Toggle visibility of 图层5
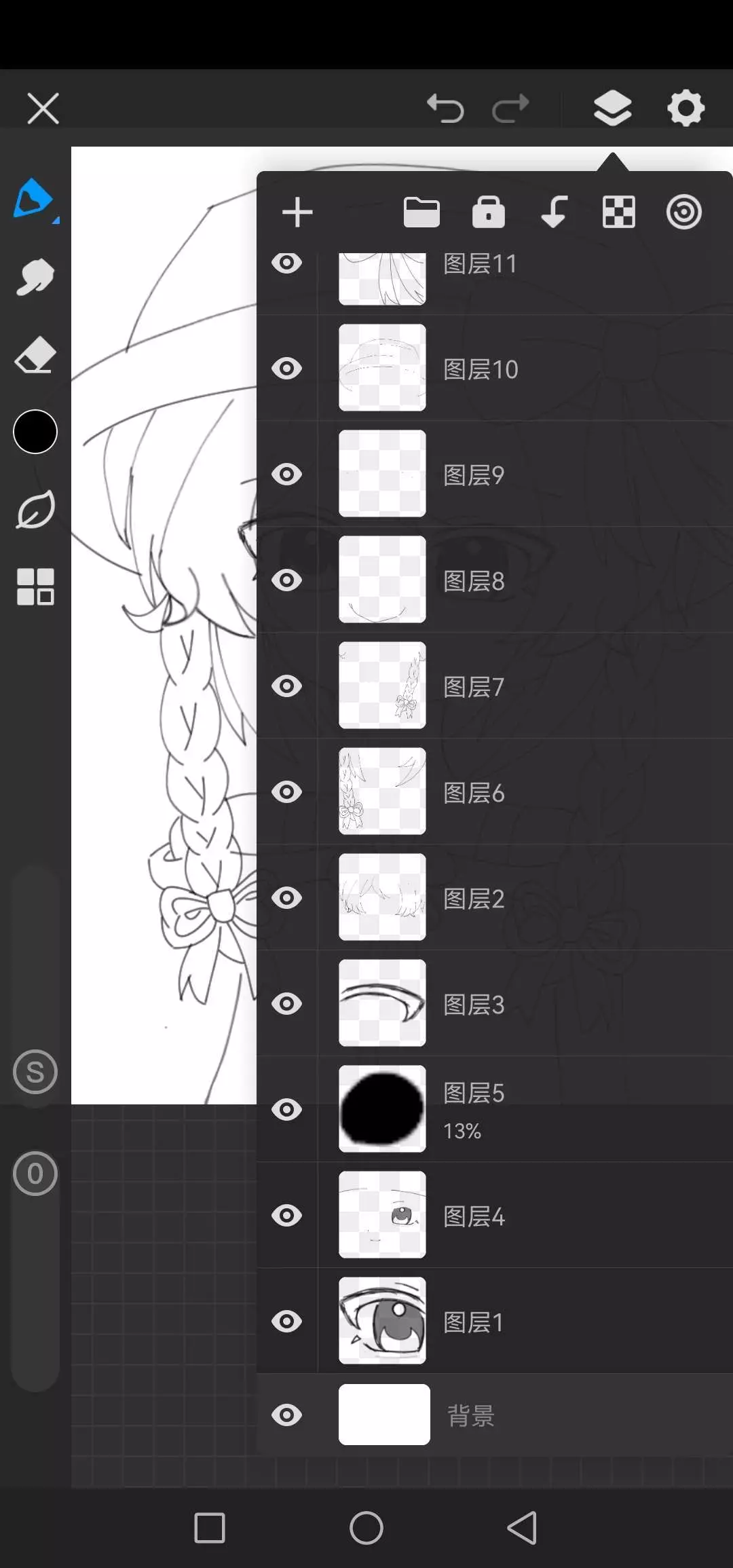 (x=287, y=1110)
